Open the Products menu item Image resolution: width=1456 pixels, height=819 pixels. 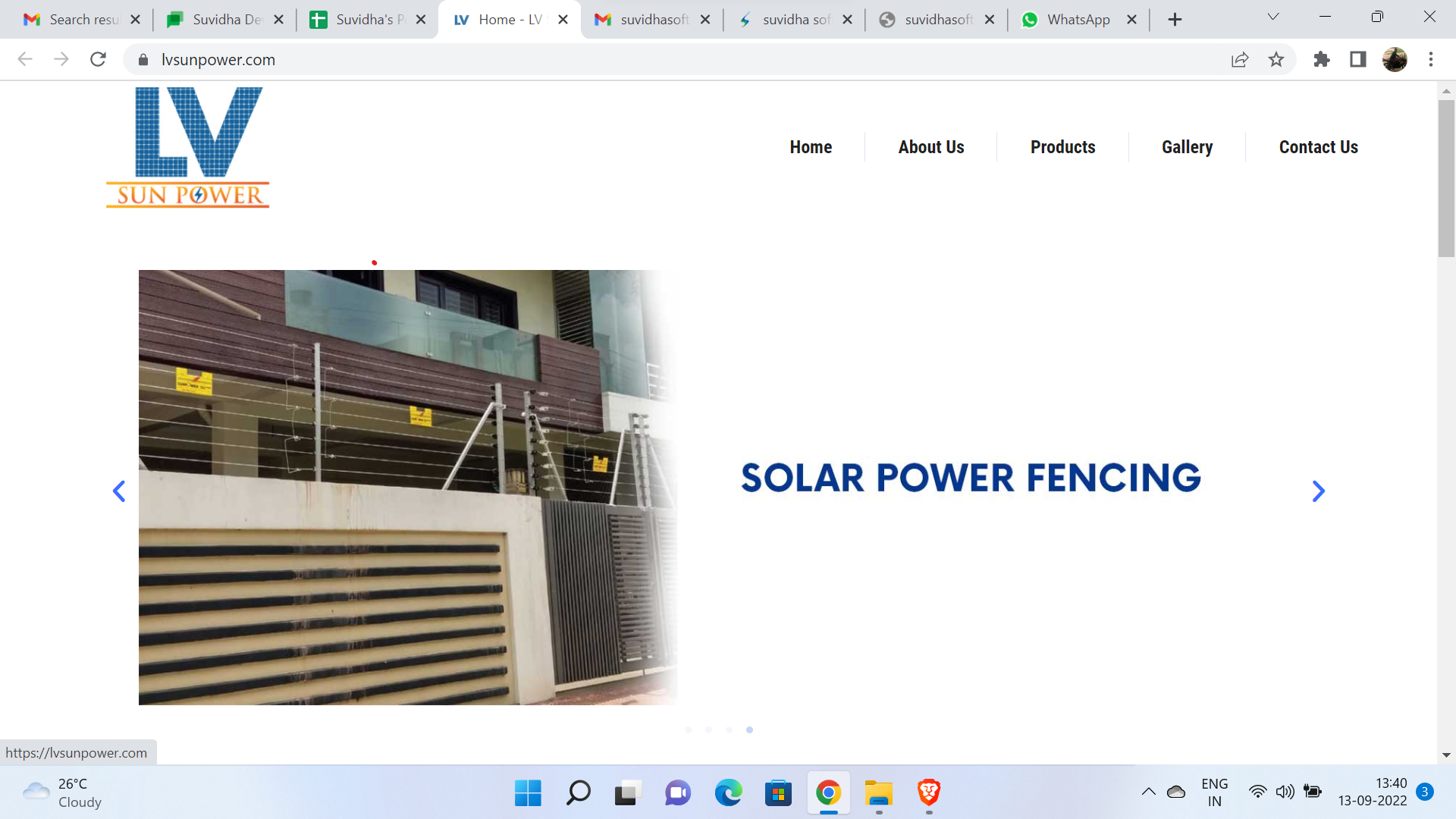tap(1062, 147)
